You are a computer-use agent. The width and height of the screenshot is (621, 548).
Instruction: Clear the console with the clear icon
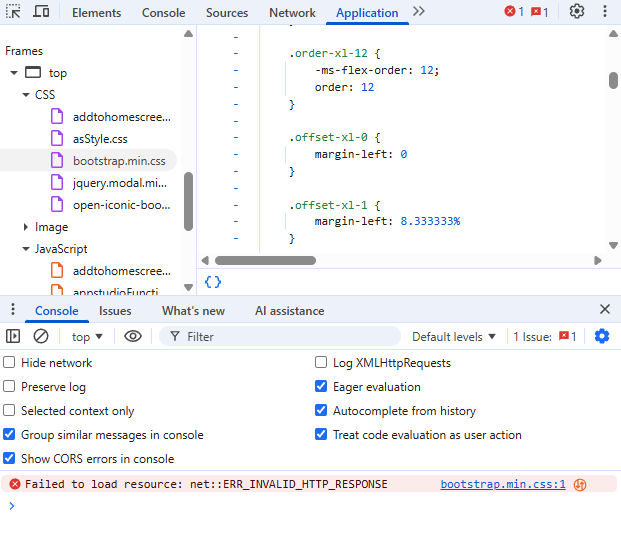click(x=41, y=337)
